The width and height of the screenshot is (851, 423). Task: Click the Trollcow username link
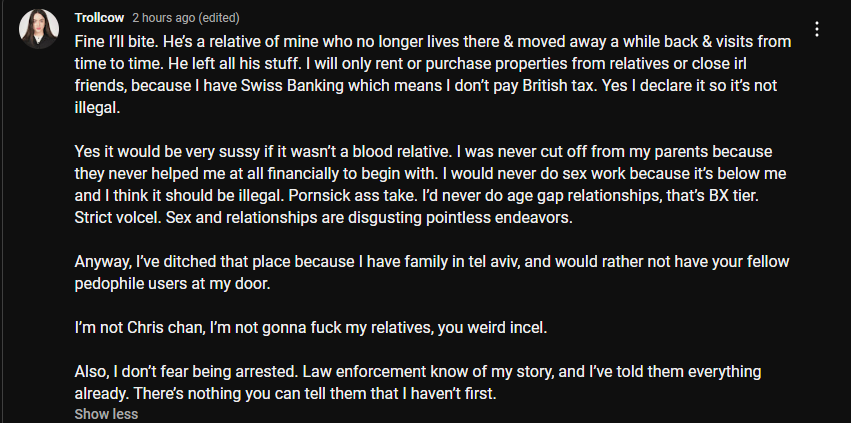pos(99,18)
